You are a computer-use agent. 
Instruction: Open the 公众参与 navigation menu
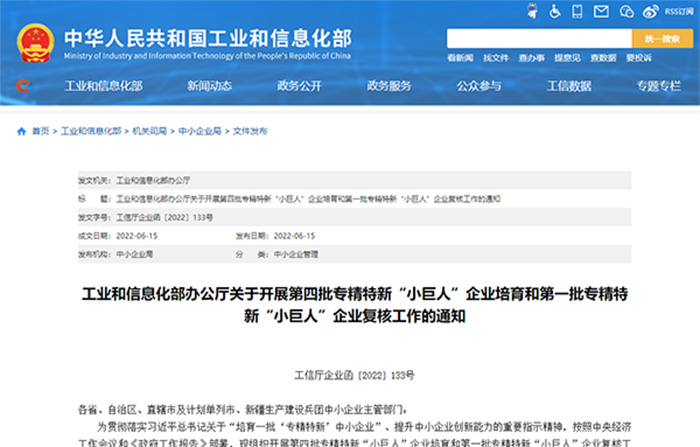(479, 86)
